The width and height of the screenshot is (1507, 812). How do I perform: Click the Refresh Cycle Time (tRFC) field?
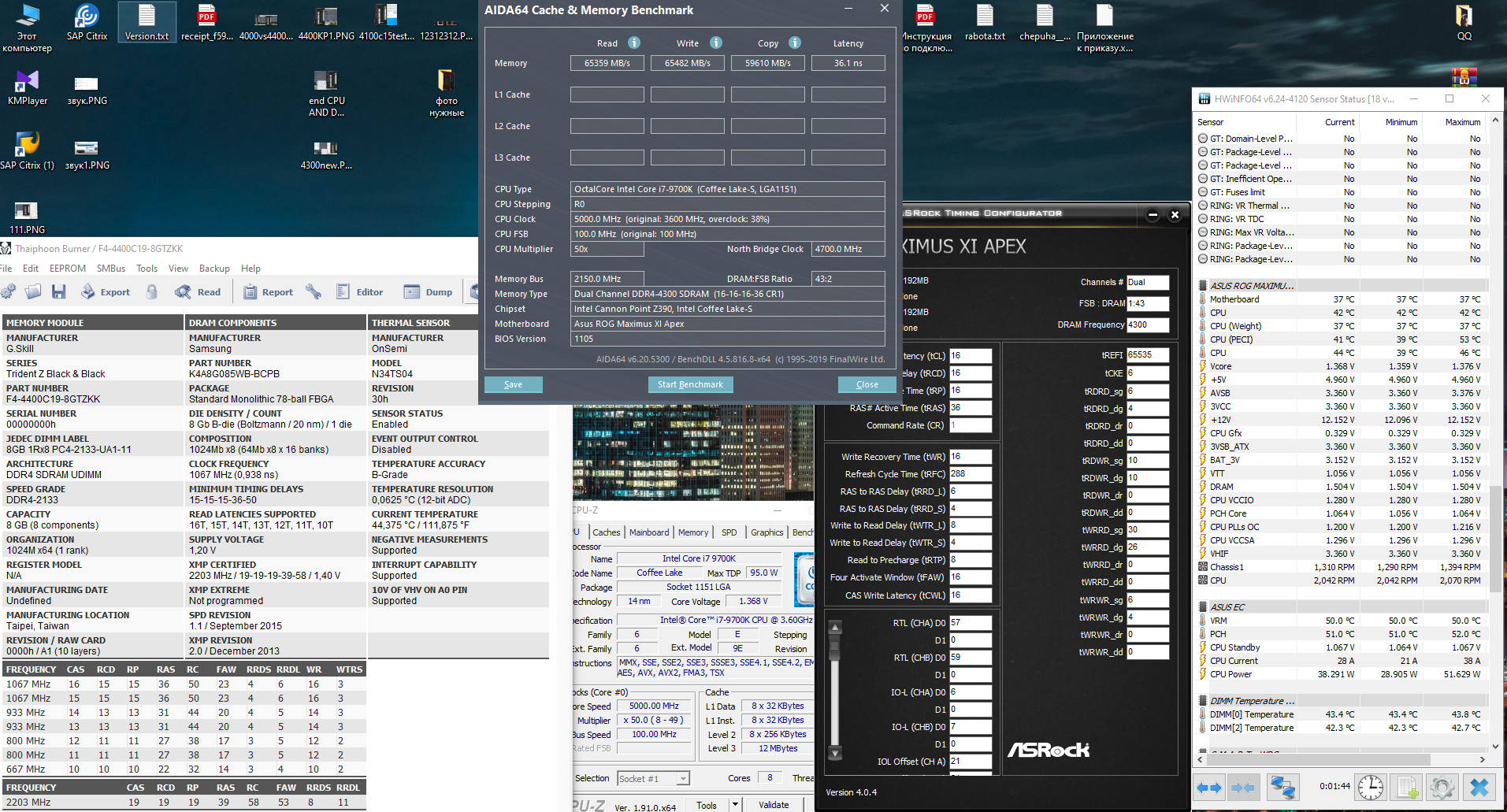pos(971,474)
